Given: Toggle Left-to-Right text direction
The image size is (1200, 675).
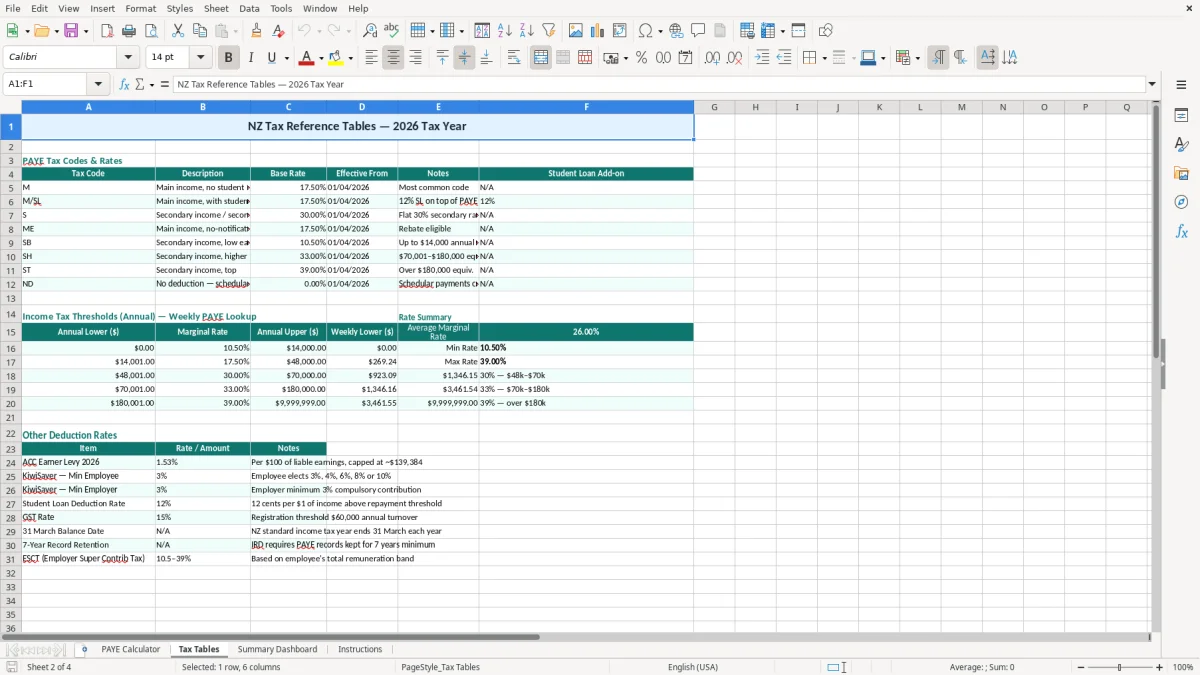Looking at the screenshot, I should pos(938,58).
